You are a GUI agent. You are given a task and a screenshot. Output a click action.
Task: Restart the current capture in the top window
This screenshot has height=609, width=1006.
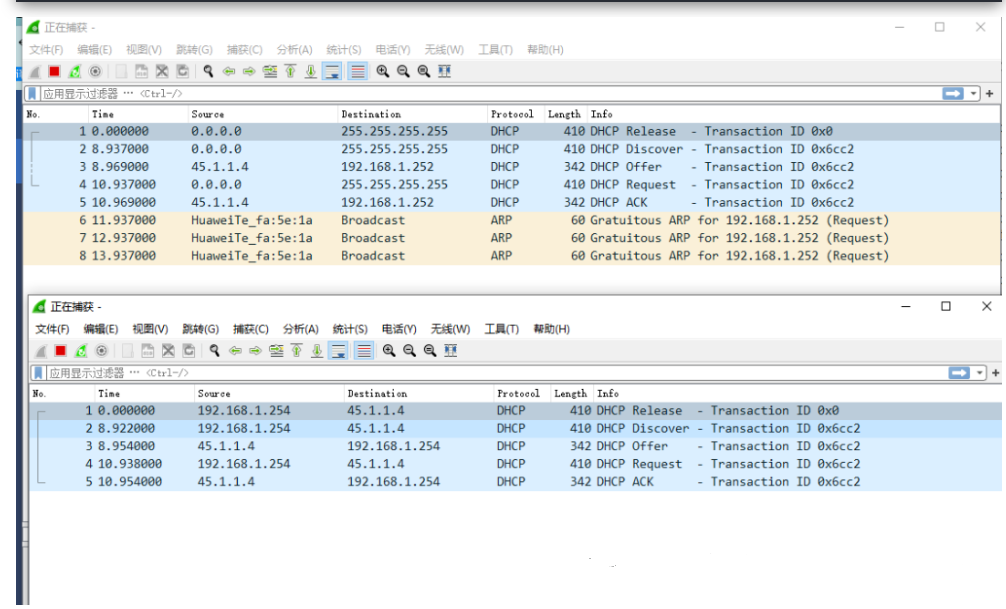pos(74,71)
